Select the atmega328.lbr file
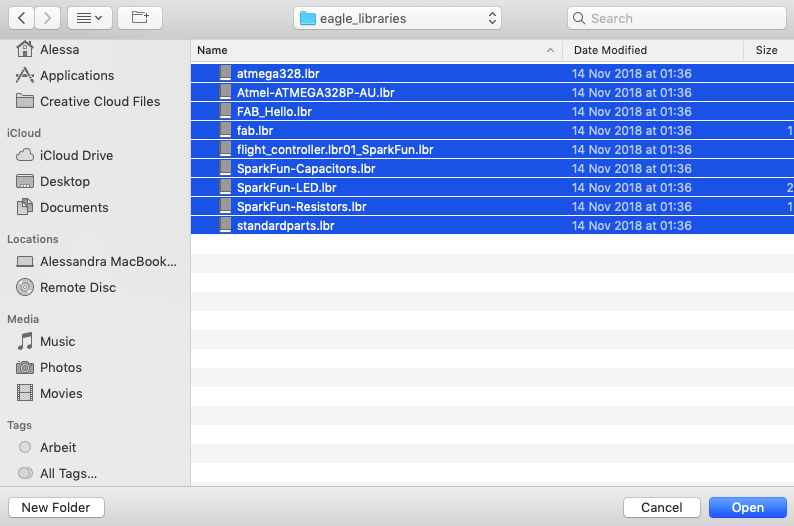794x526 pixels. tap(492, 73)
